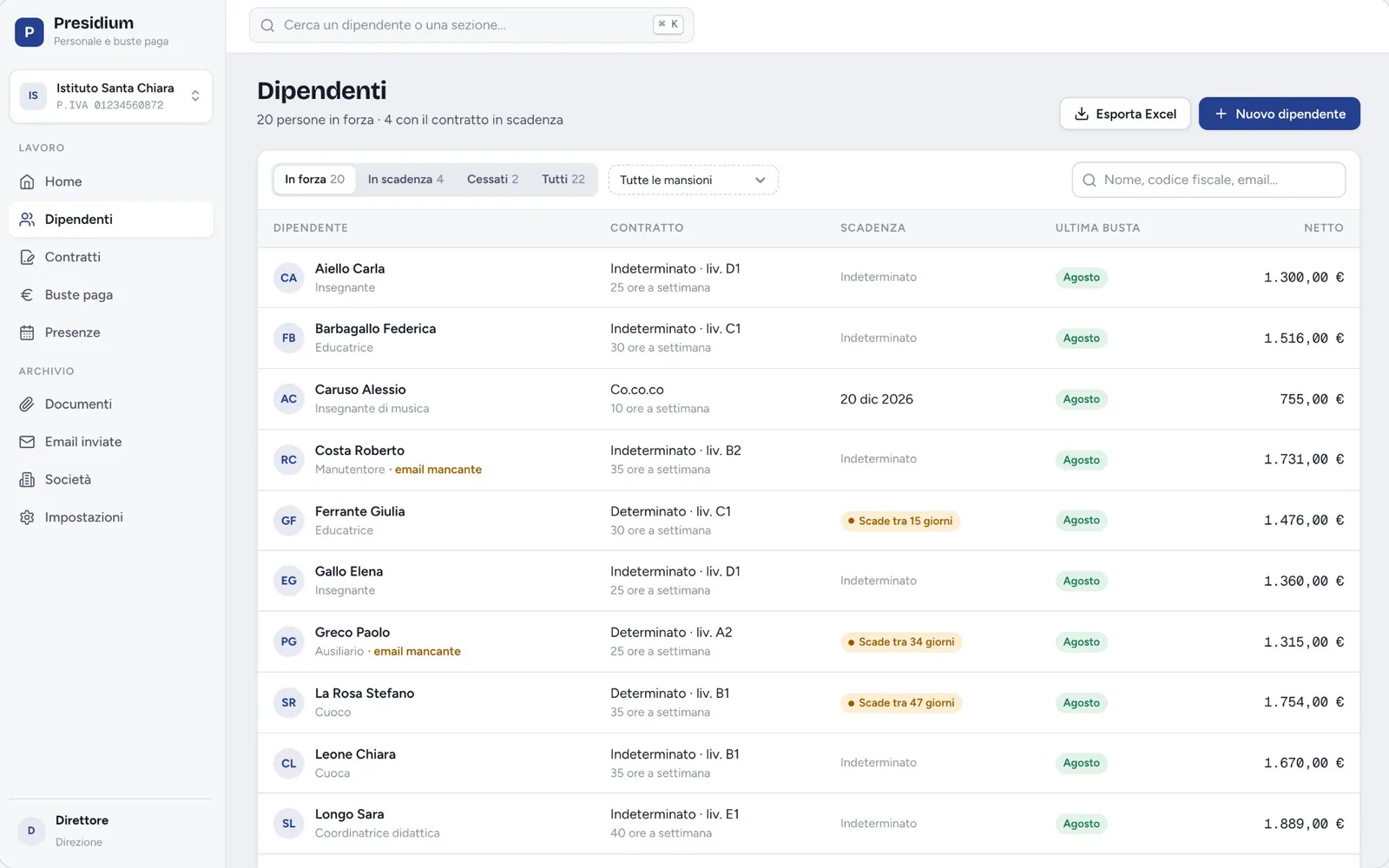
Task: Open the Presenze calendar section
Action: pos(111,332)
